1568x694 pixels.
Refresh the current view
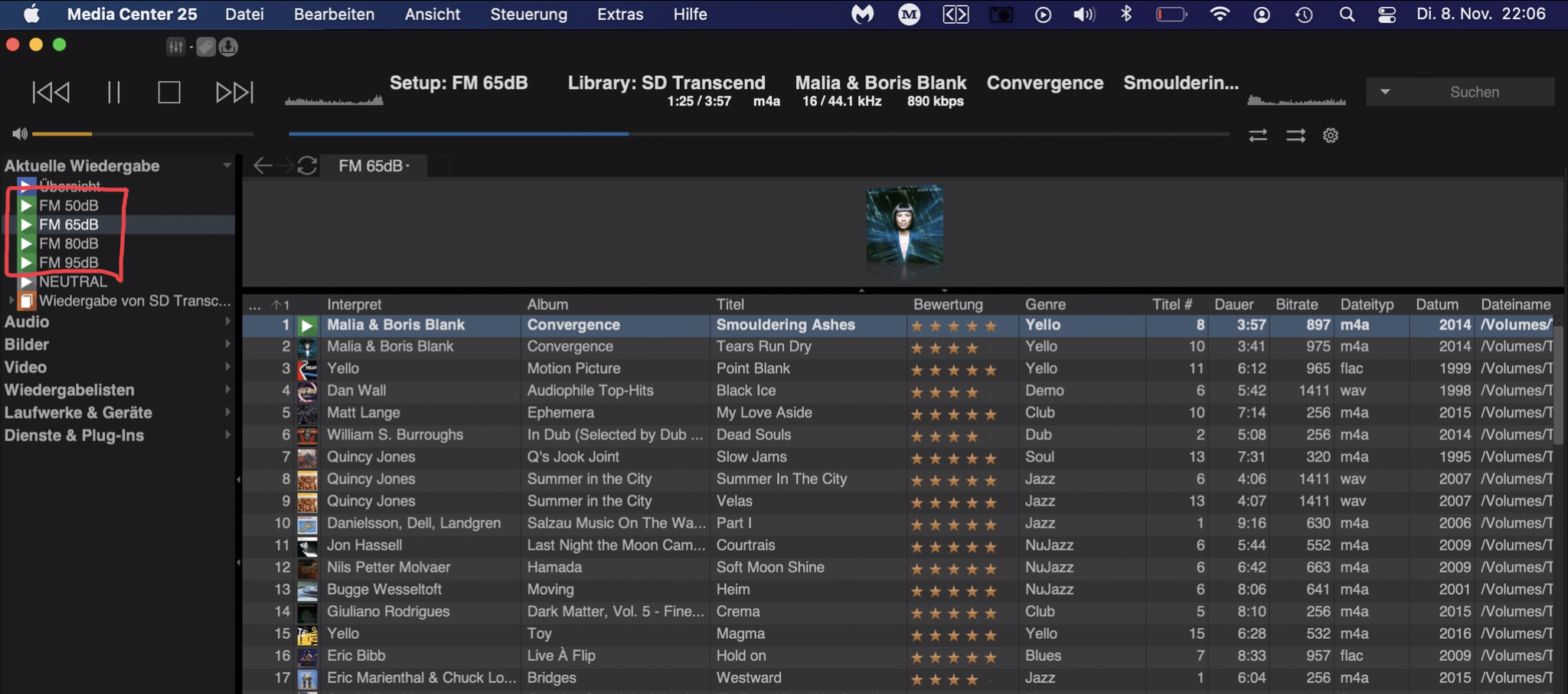click(x=307, y=165)
